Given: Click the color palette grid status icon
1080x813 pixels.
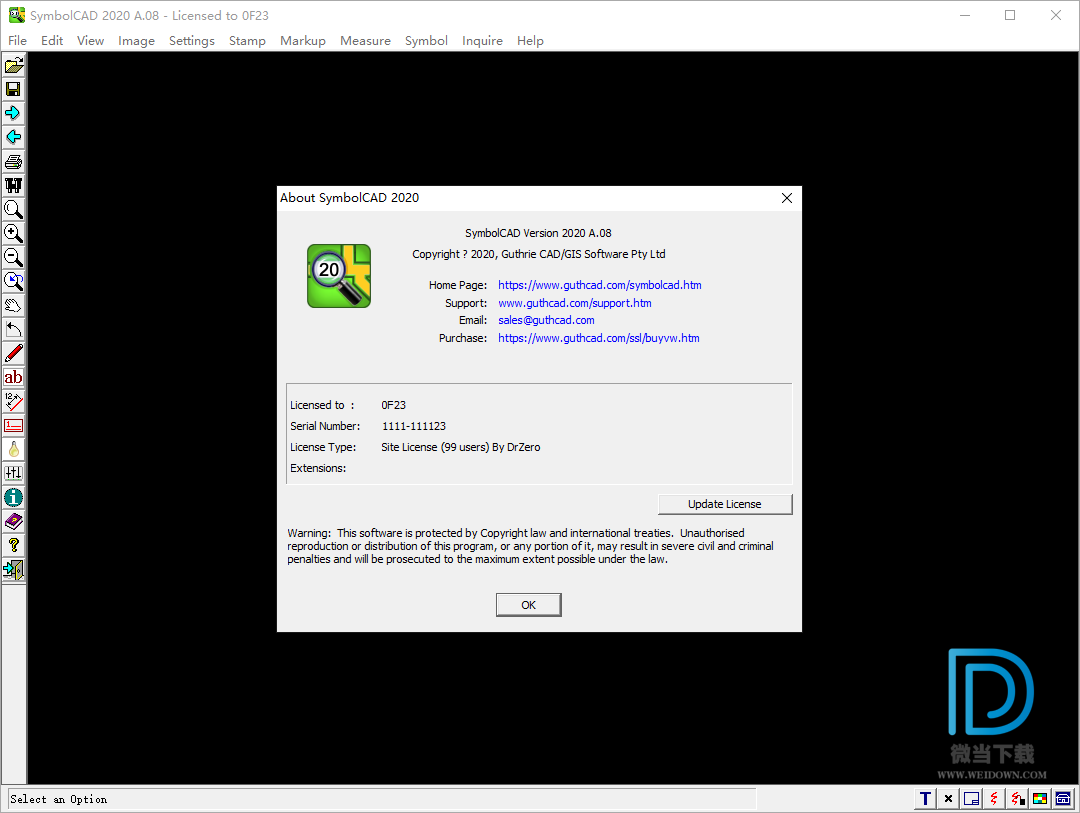Looking at the screenshot, I should [x=1040, y=799].
